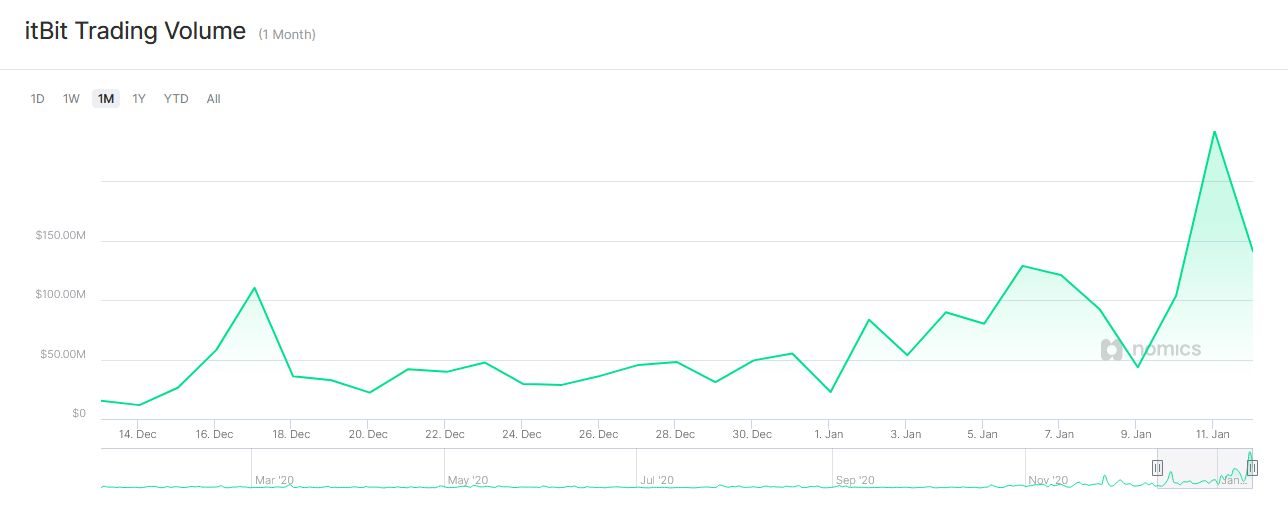Click Jul '20 in the navigator timeline
This screenshot has width=1288, height=530.
[x=659, y=481]
